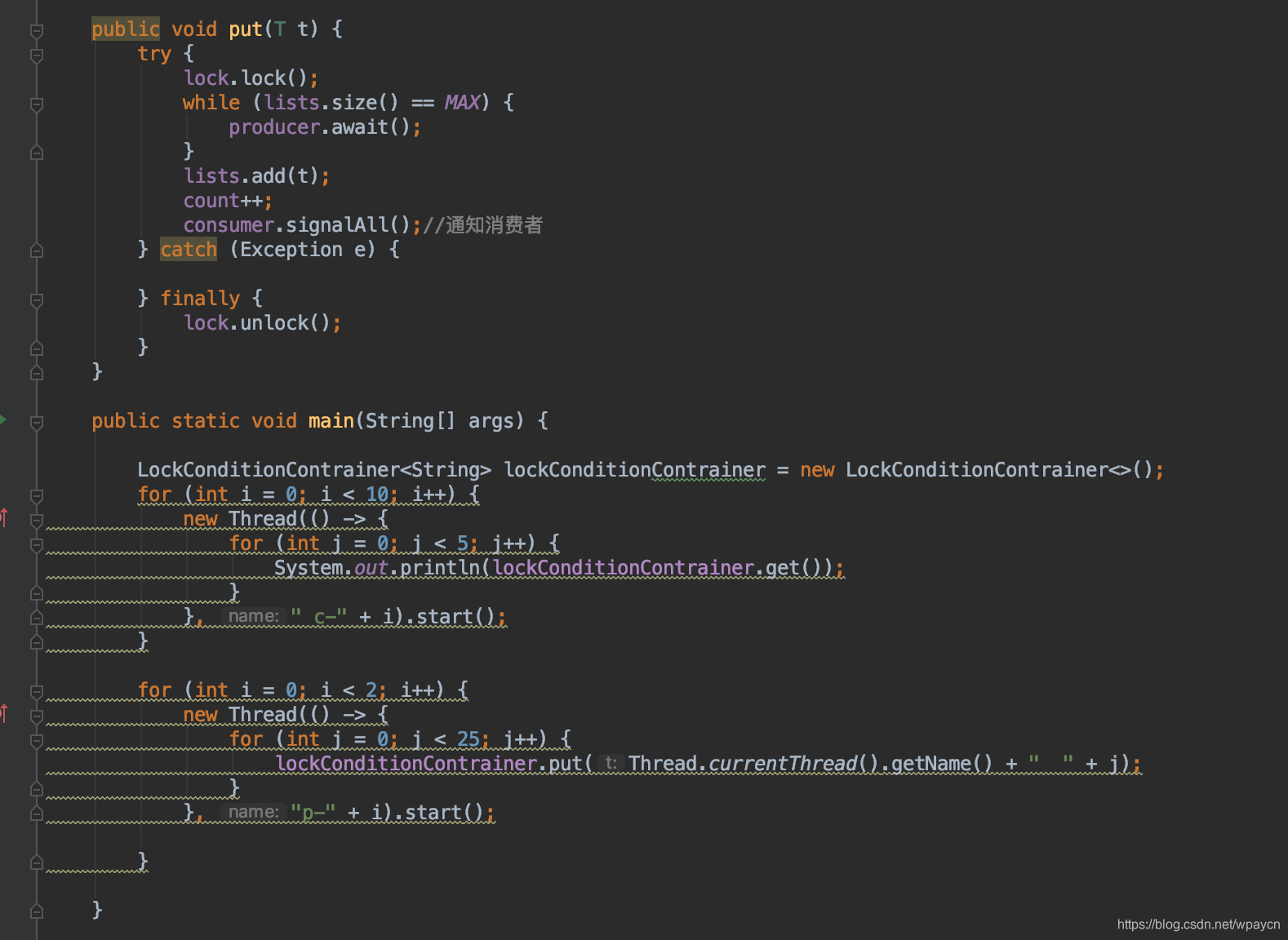Click the 'put' method name
This screenshot has width=1288, height=940.
[x=245, y=29]
